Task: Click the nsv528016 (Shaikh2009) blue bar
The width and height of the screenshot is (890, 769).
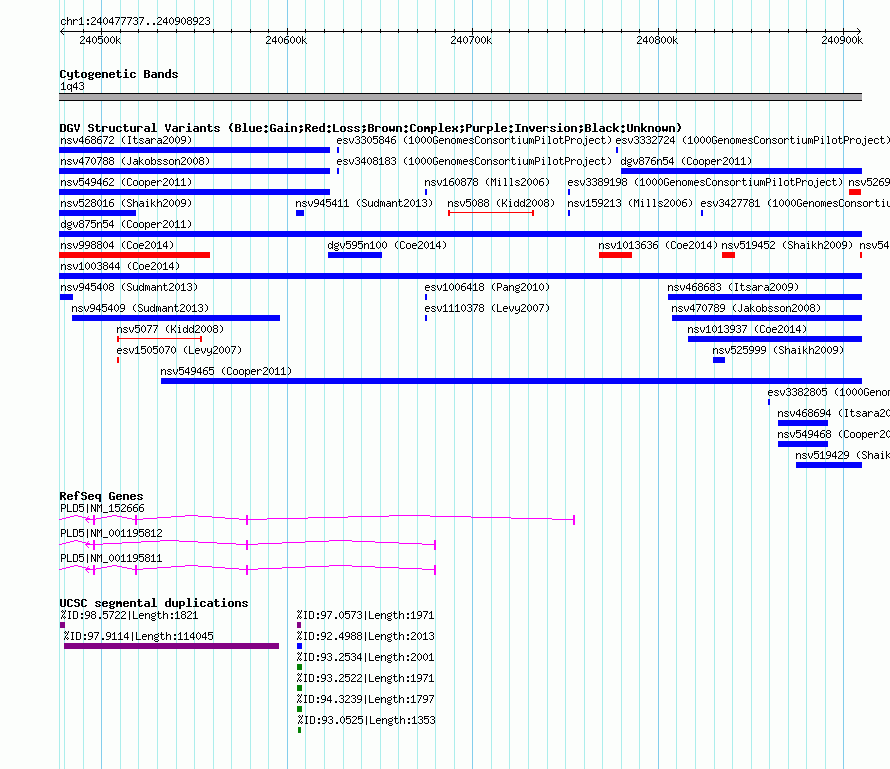Action: (98, 213)
